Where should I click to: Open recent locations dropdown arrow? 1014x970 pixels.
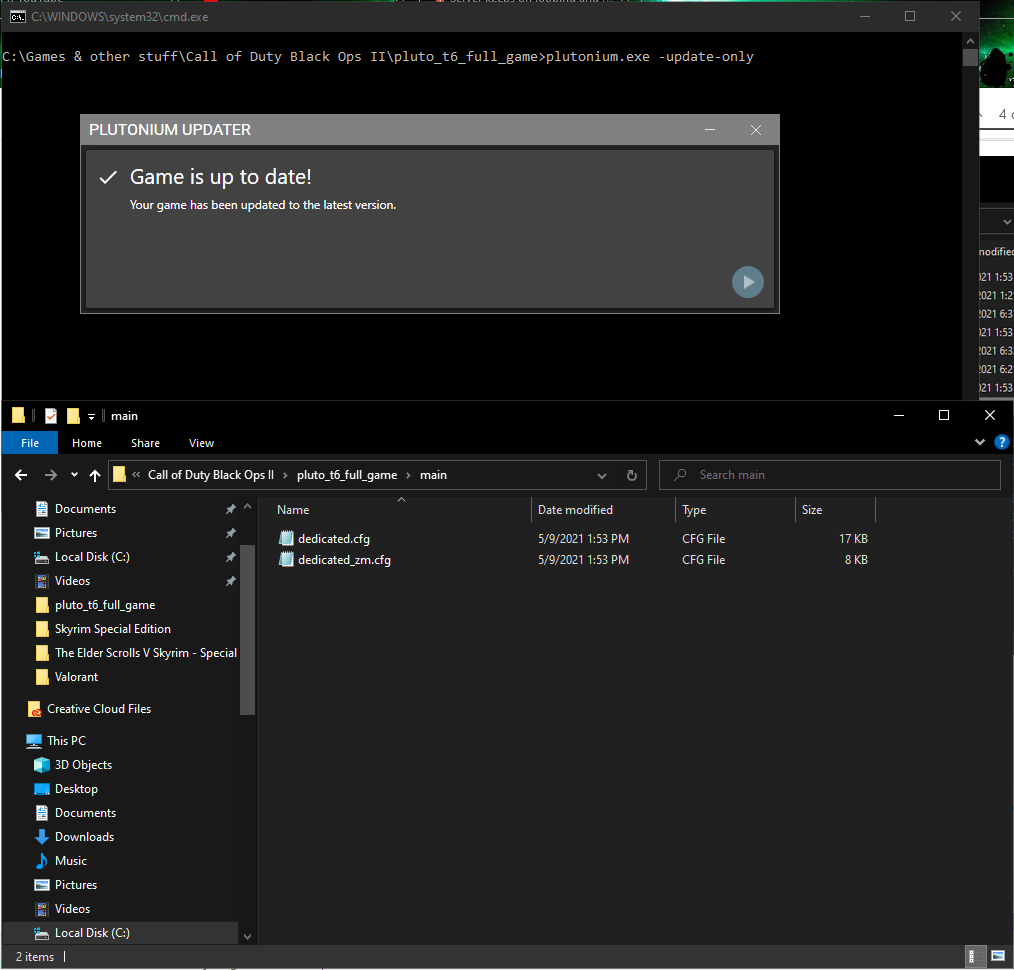coord(74,475)
